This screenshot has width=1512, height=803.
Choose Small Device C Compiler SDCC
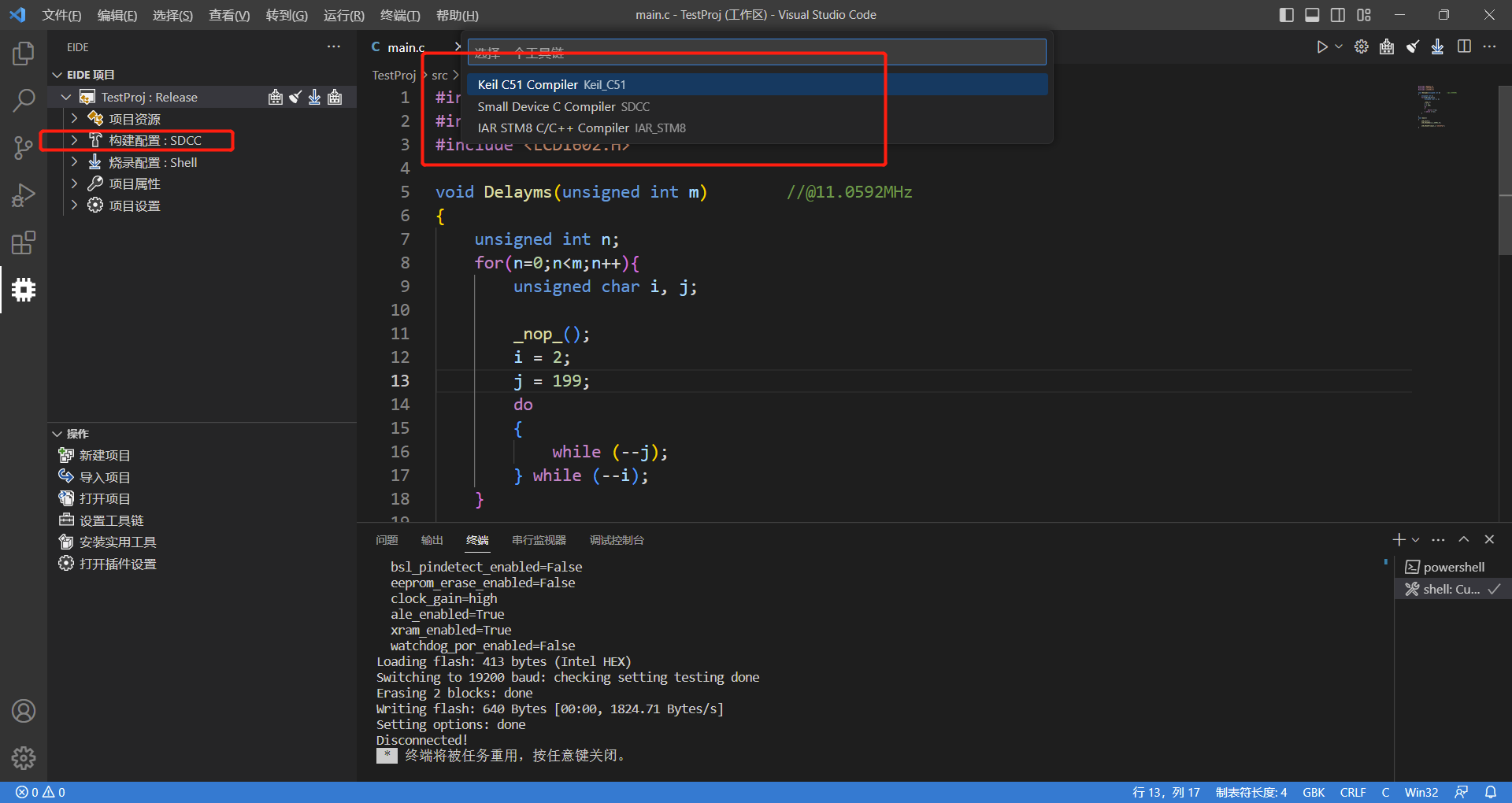tap(758, 106)
